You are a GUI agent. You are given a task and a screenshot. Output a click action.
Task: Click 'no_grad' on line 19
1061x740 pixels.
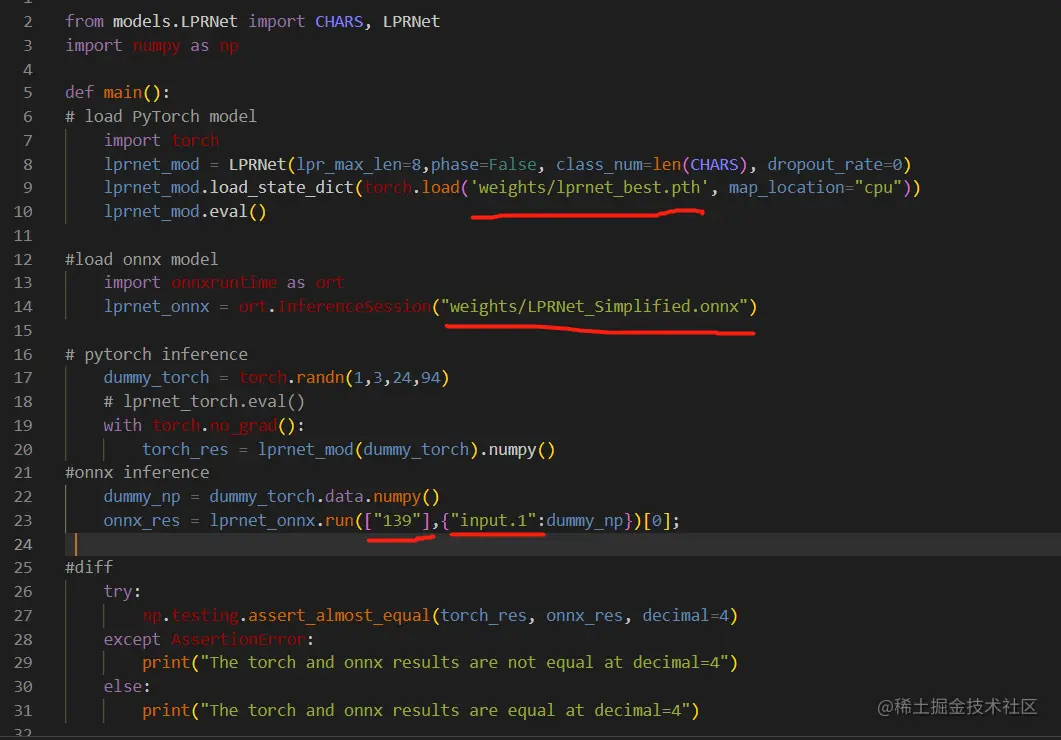tap(243, 425)
